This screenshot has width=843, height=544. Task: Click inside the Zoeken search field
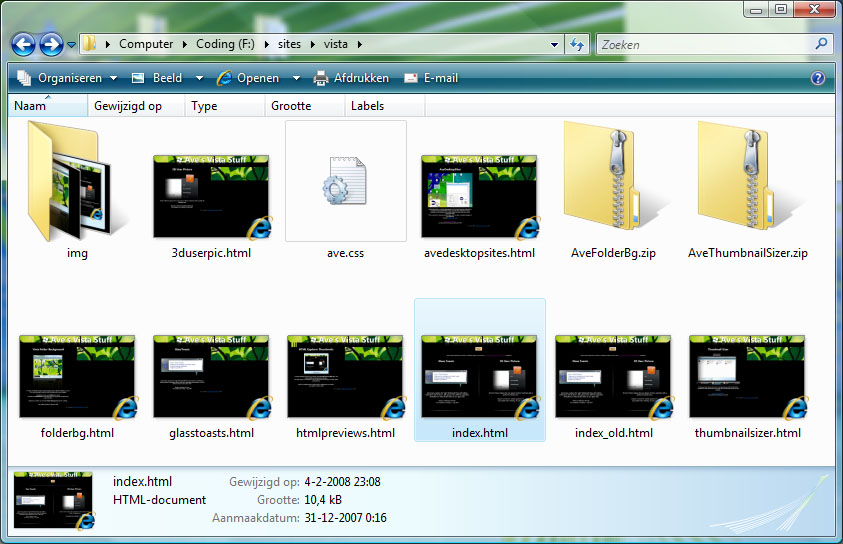(x=704, y=44)
